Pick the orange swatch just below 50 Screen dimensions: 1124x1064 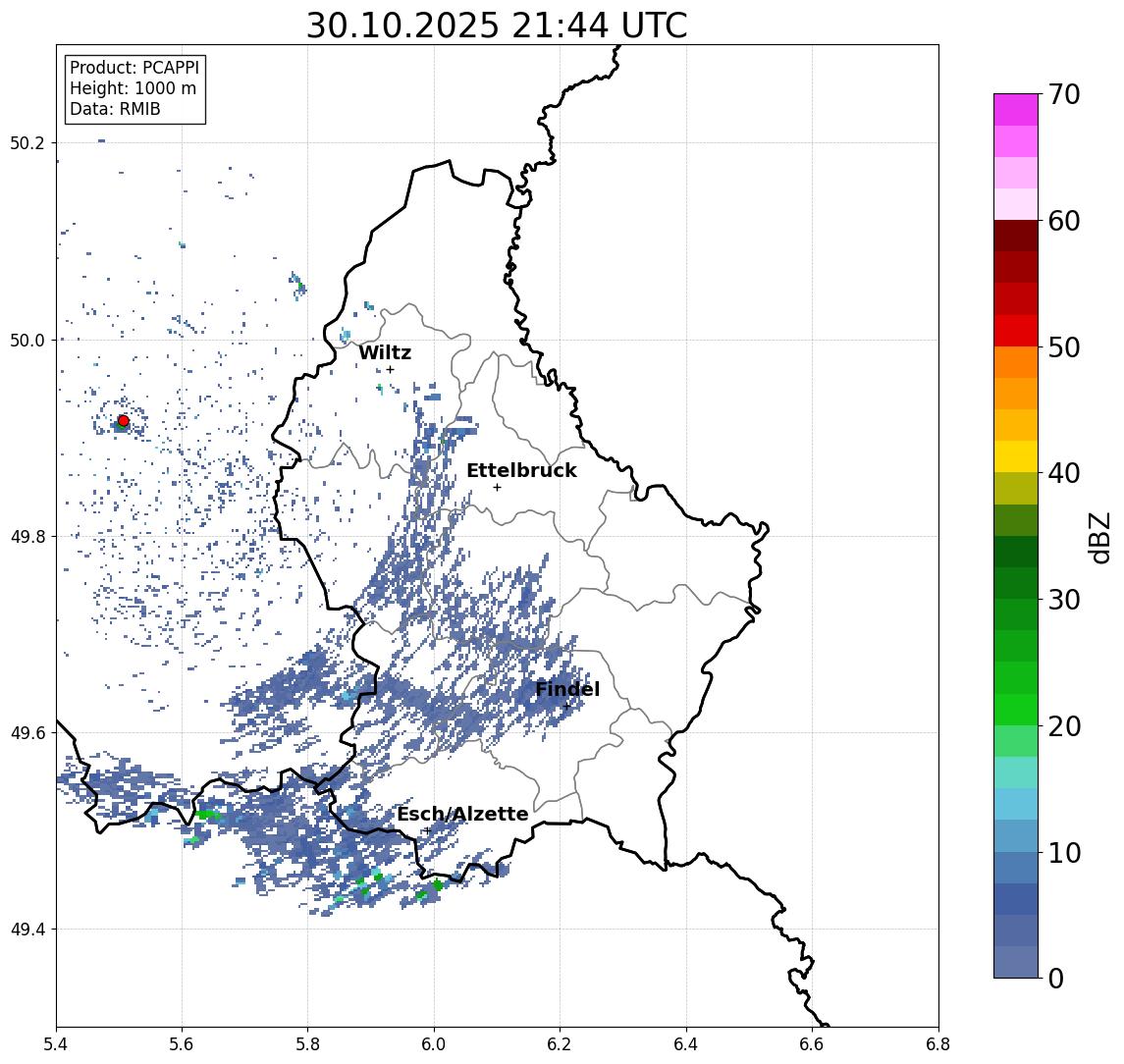point(1016,363)
